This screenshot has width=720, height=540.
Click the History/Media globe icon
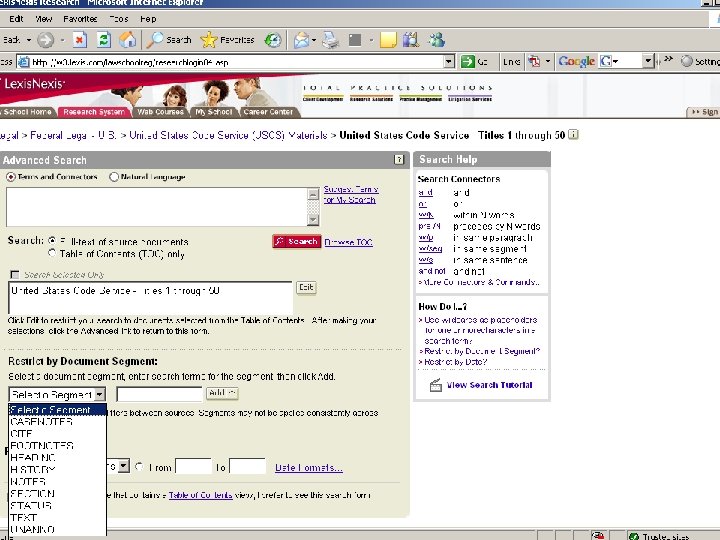[x=273, y=40]
